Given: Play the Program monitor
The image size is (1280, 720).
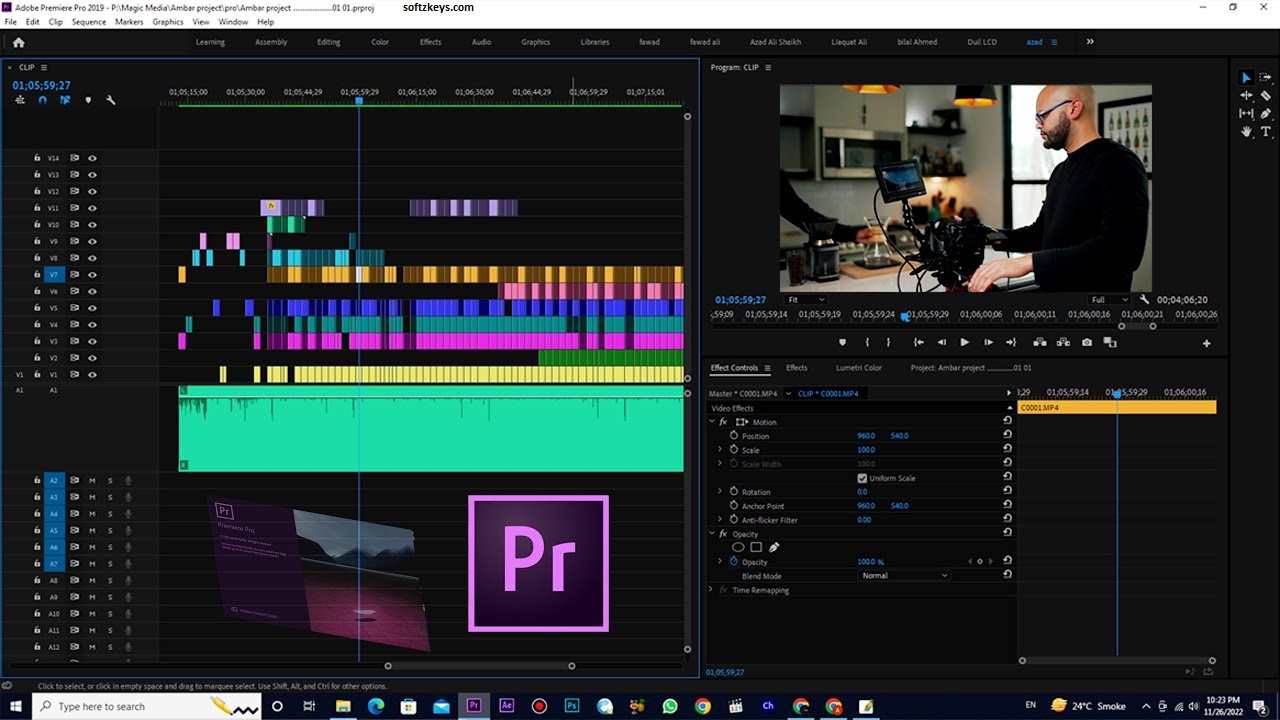Looking at the screenshot, I should tap(964, 342).
